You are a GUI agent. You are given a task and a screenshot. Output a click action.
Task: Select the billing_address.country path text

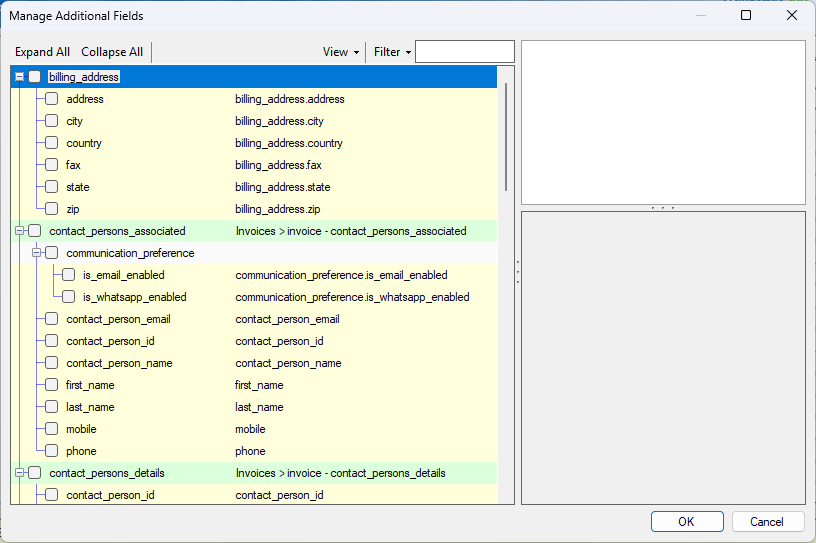[x=289, y=143]
